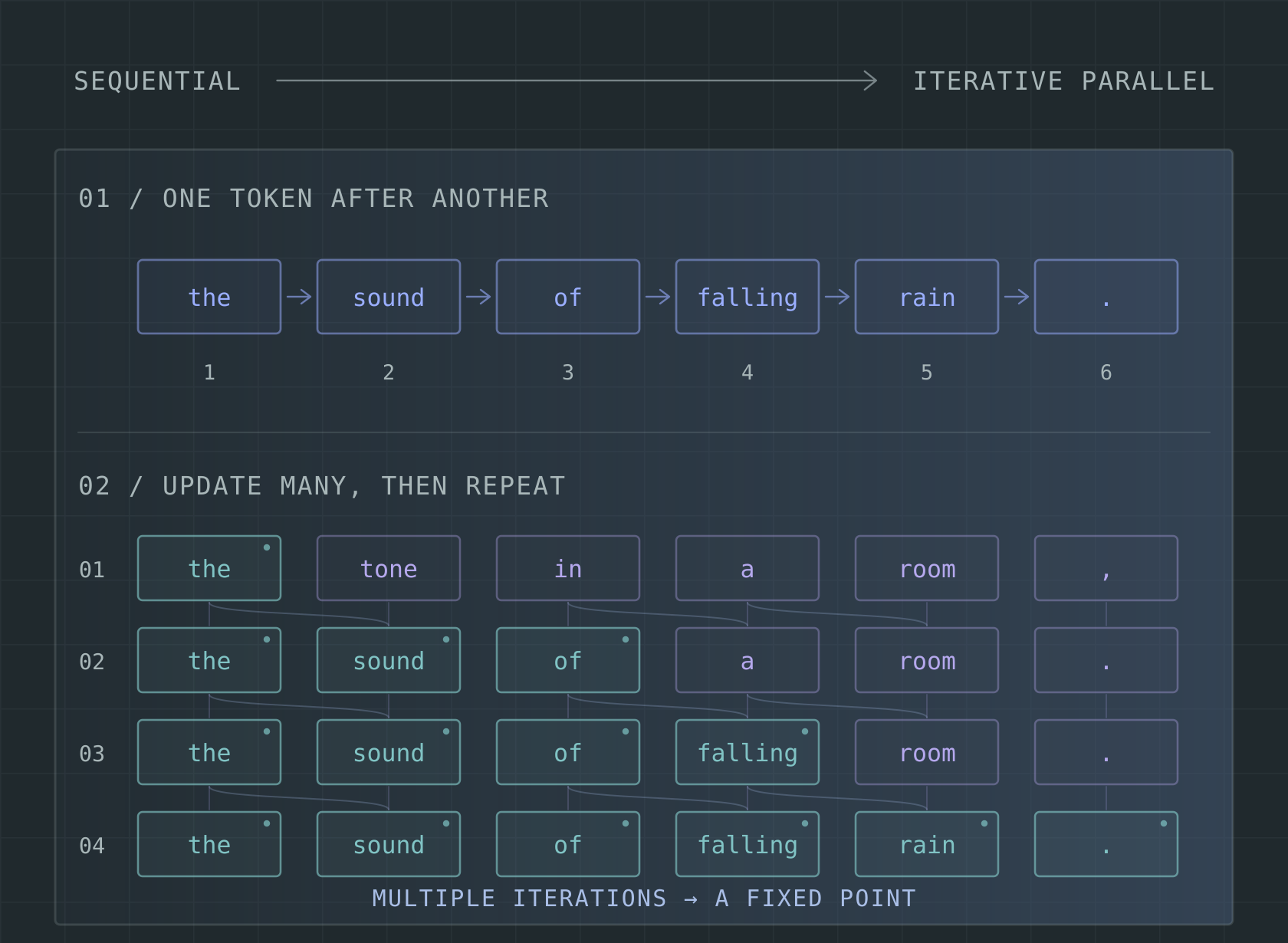This screenshot has width=1288, height=943.
Task: Click the period token in iteration row 04
Action: [1106, 844]
